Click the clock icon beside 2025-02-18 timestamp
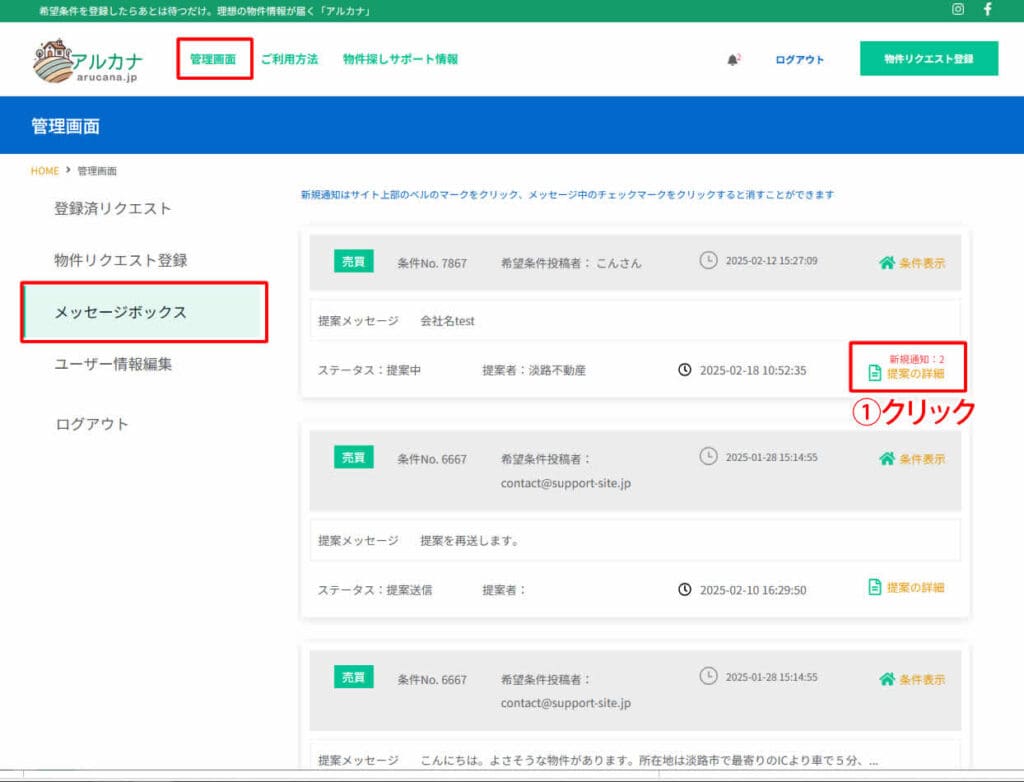1024x782 pixels. tap(684, 369)
